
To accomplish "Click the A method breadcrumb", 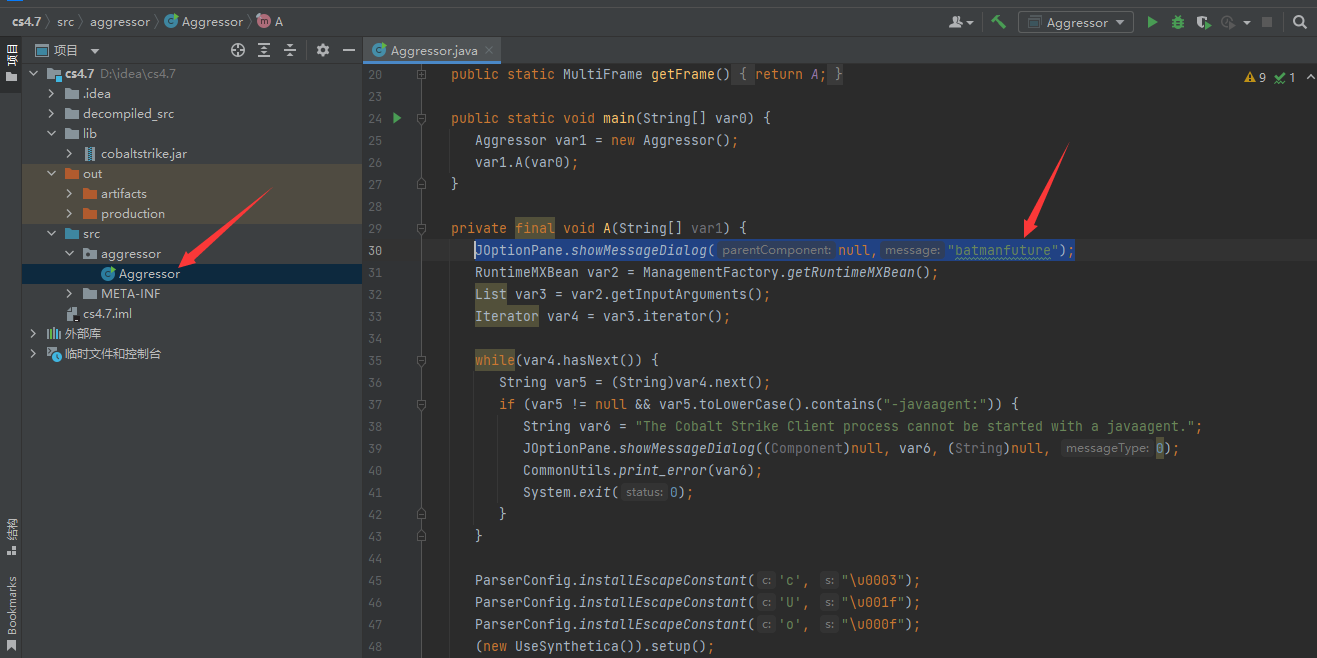I will click(270, 21).
